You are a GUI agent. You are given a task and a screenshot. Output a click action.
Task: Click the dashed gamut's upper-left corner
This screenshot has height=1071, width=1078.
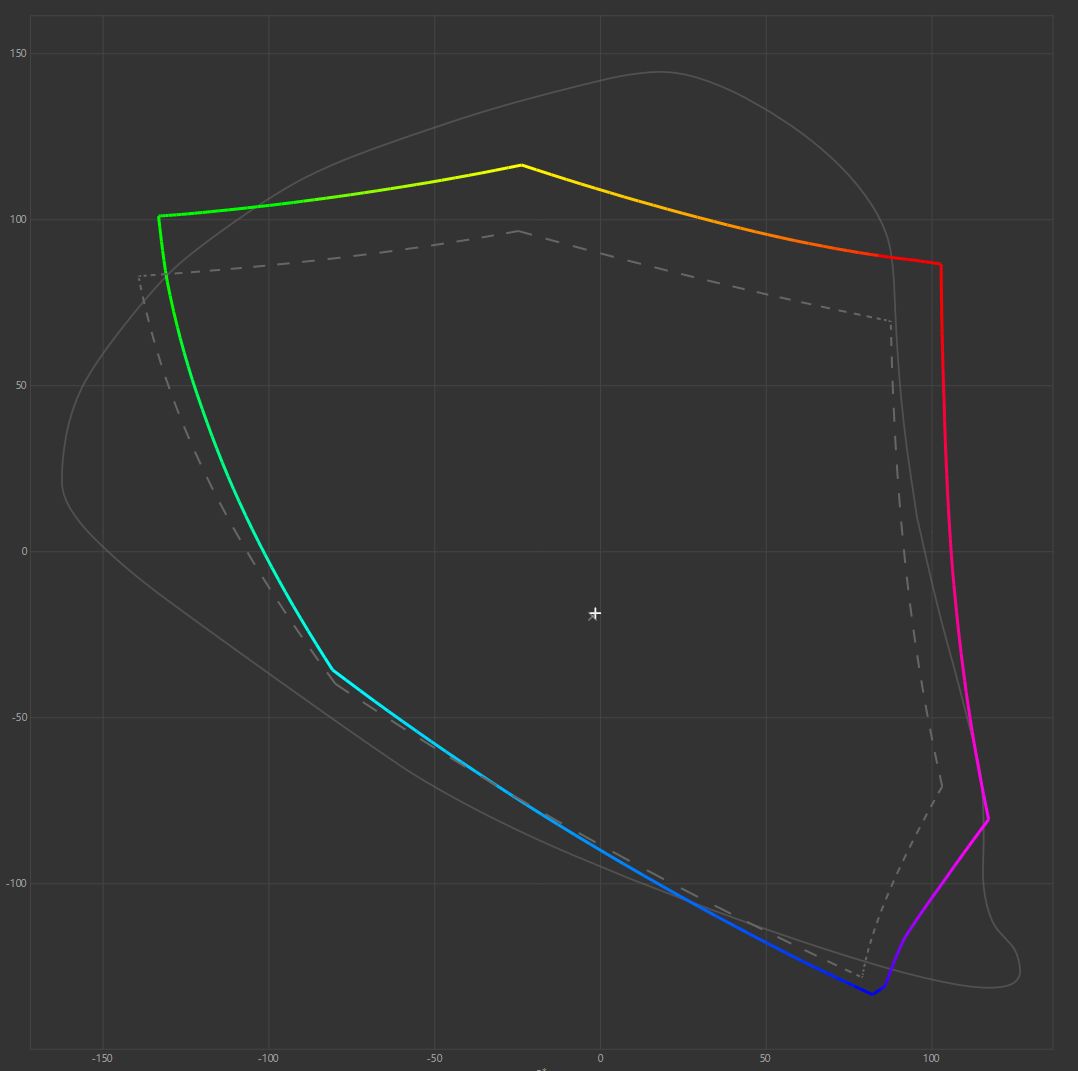140,276
